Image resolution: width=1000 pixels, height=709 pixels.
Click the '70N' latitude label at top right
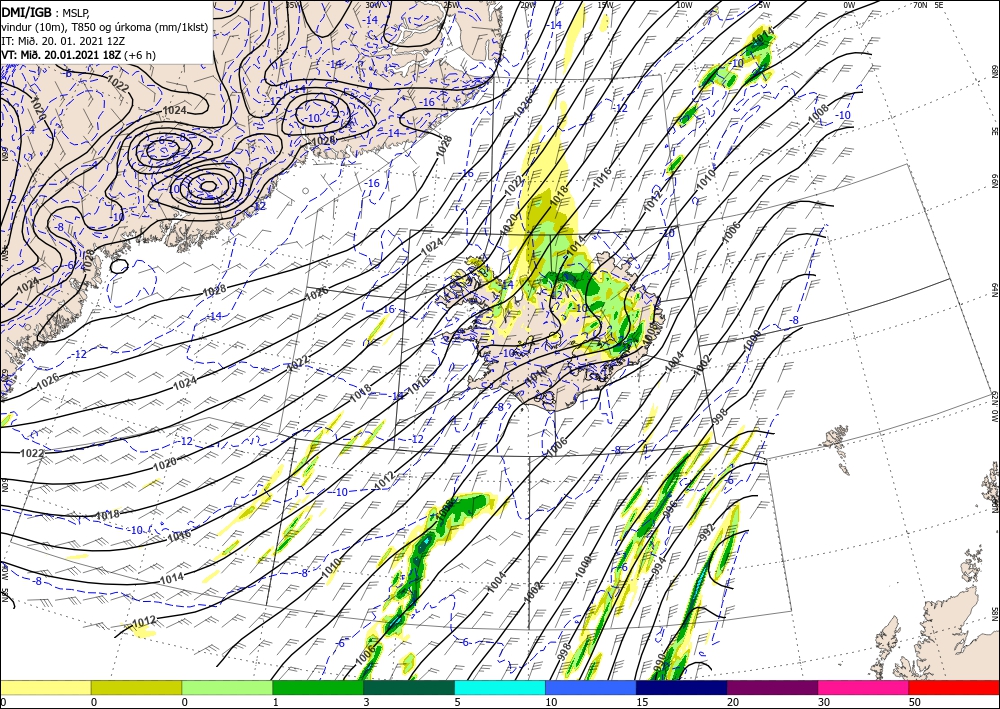coord(920,5)
